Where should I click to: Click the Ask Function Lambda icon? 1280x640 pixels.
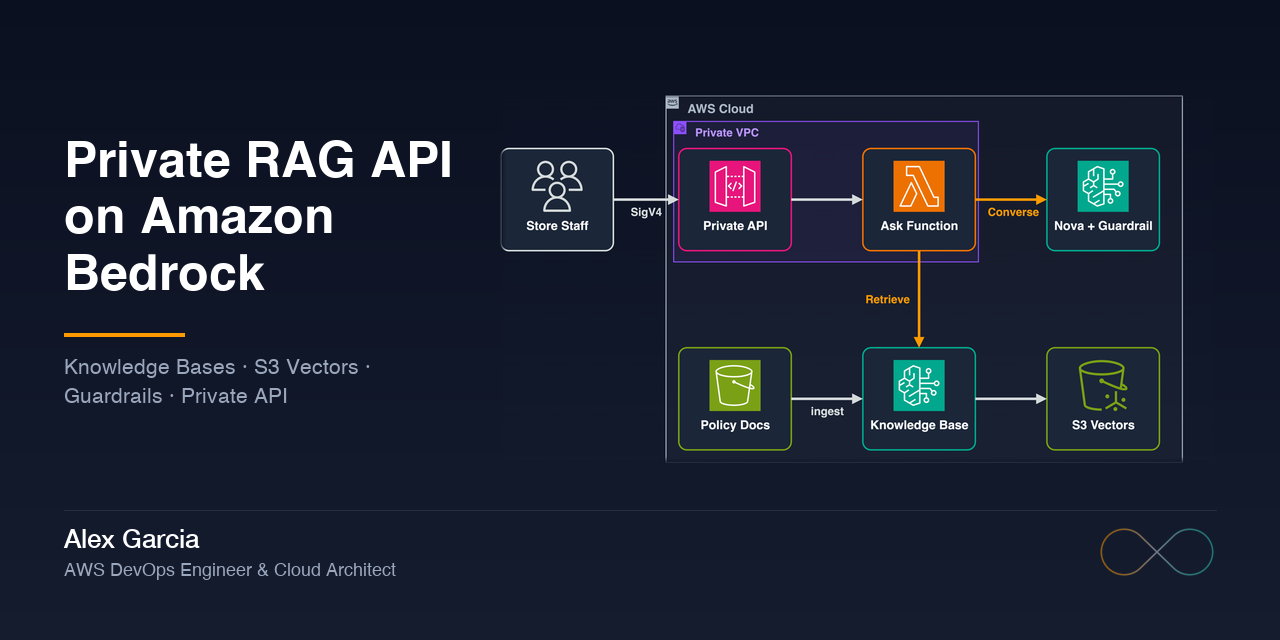pos(919,186)
